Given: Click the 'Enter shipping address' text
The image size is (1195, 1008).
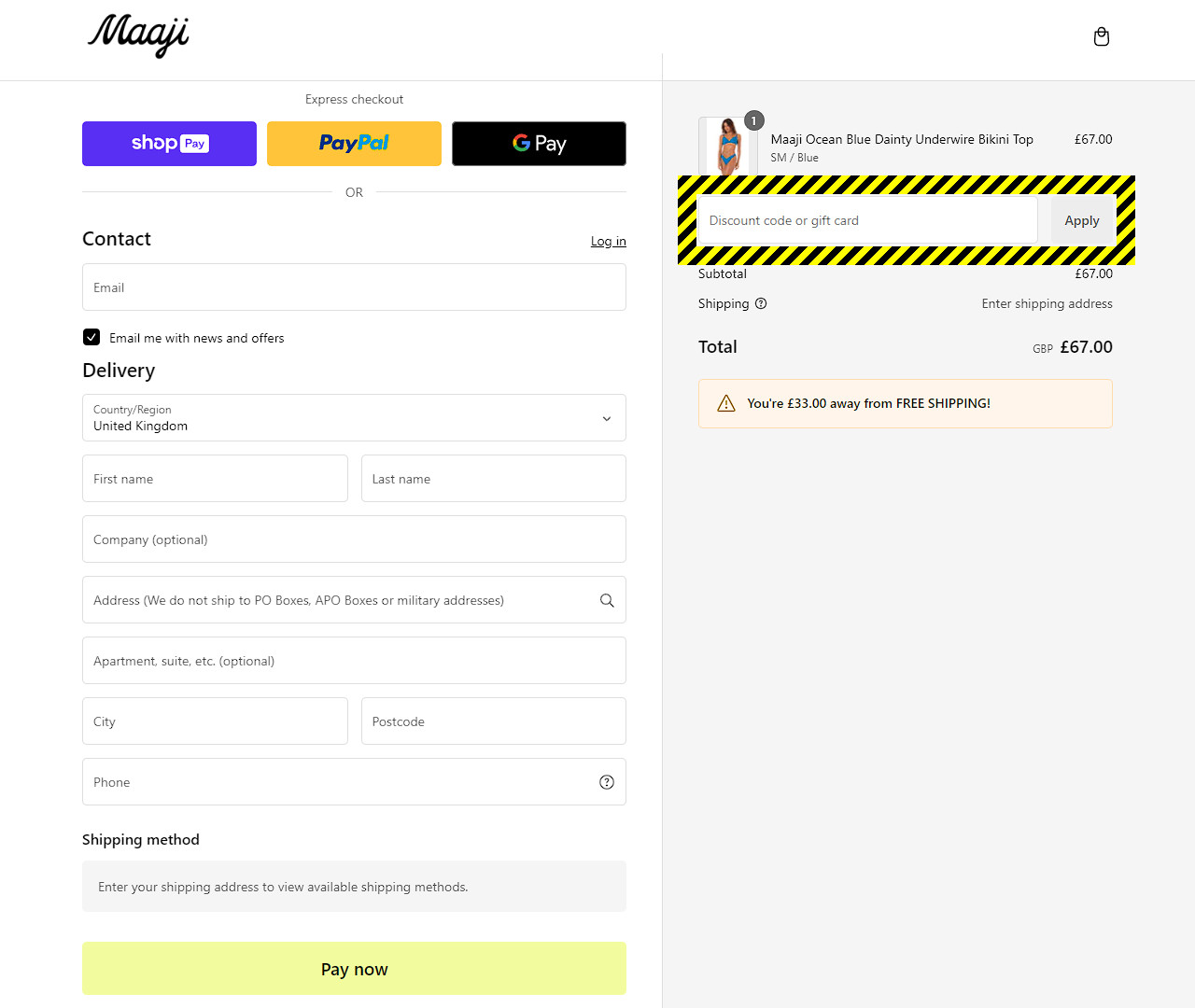Looking at the screenshot, I should (x=1047, y=303).
